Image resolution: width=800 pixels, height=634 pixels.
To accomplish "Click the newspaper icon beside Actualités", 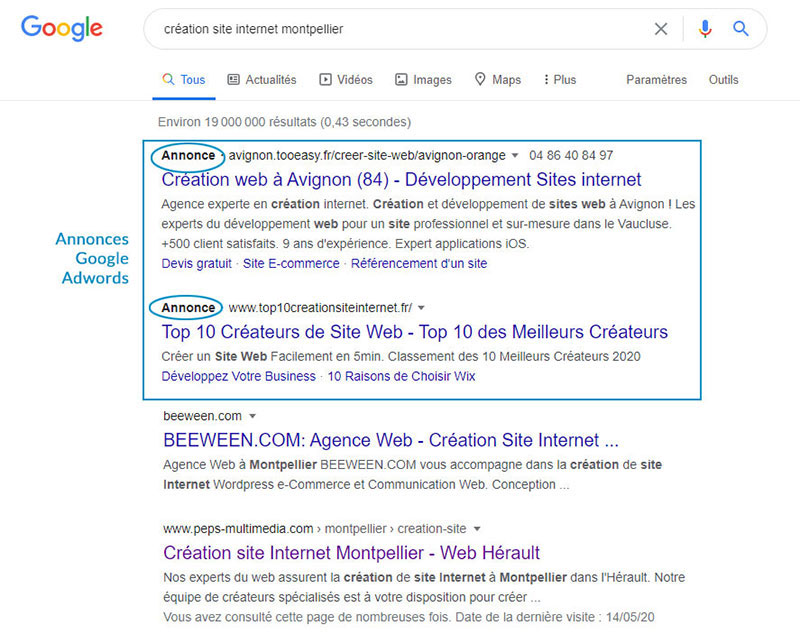I will click(233, 80).
